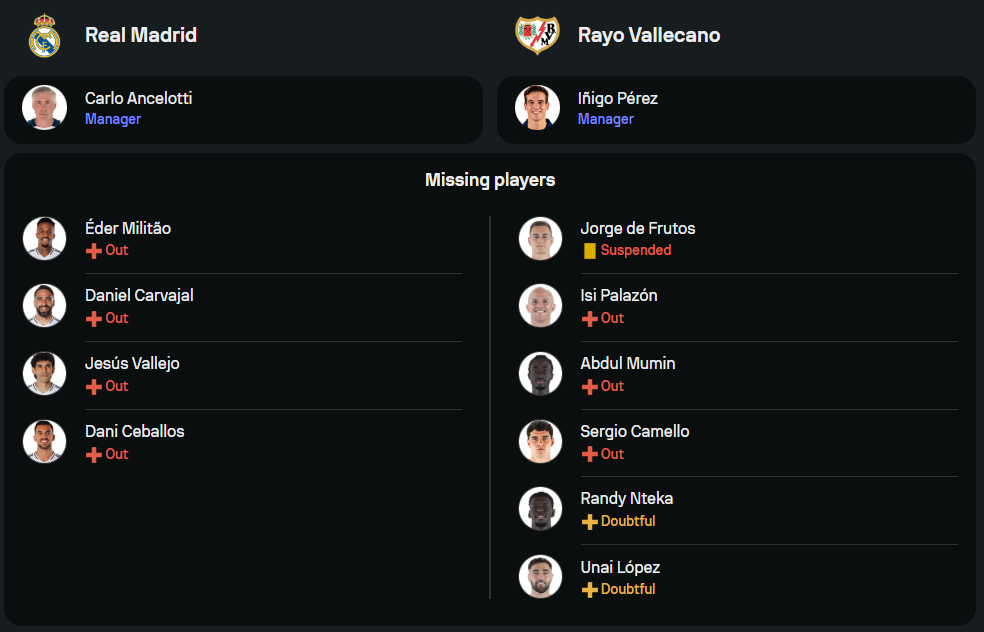
Task: View Jesús Vallejo's player profile
Action: click(x=132, y=364)
